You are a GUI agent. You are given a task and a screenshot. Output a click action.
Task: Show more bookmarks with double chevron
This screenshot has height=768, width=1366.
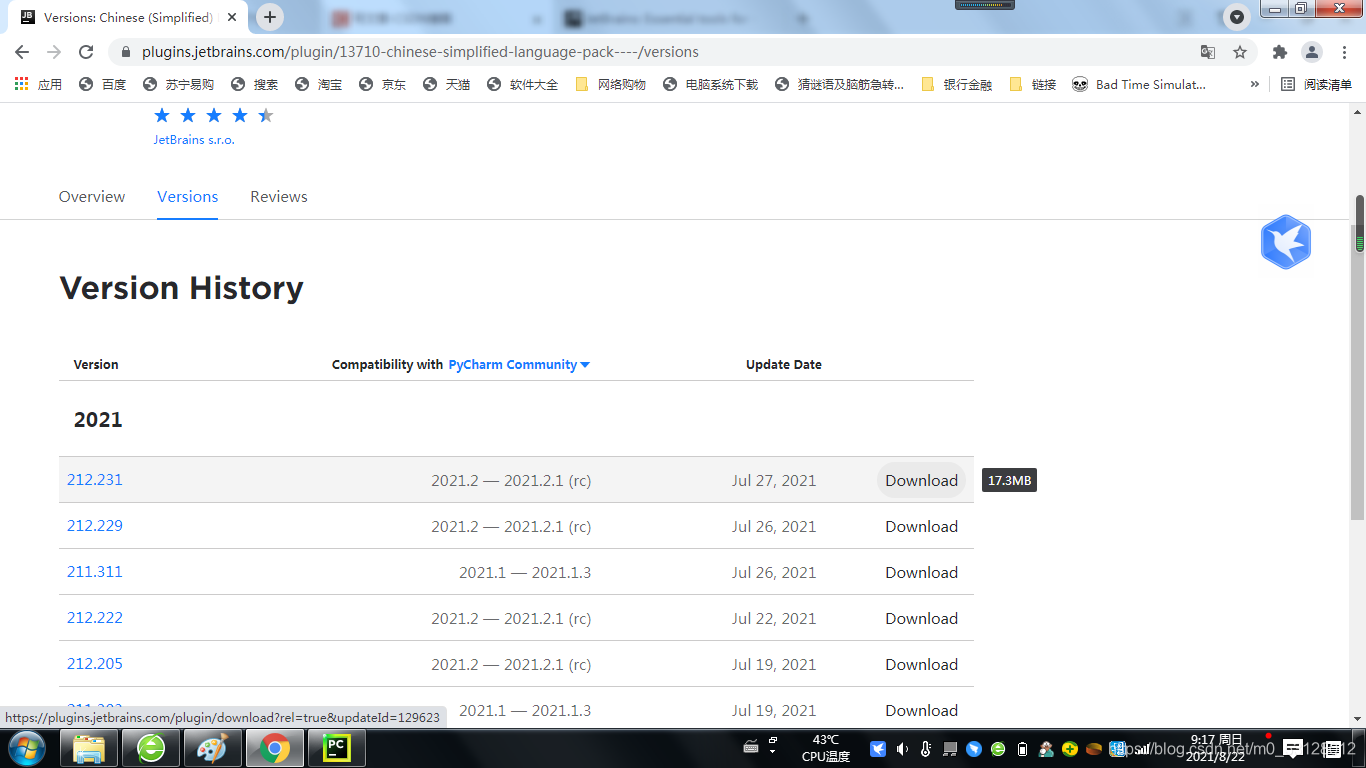(1255, 85)
